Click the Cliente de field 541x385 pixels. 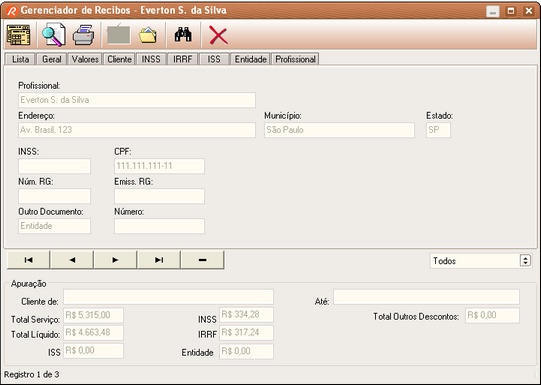coord(168,297)
